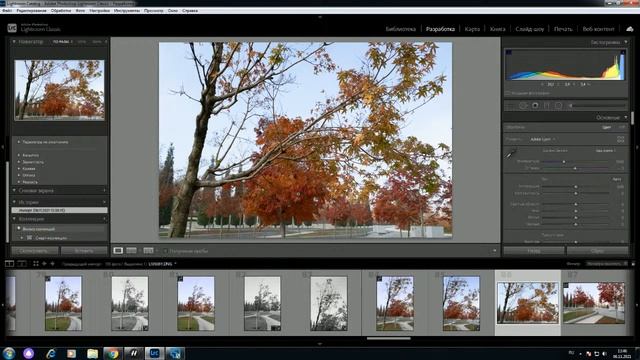This screenshot has width=640, height=360.
Task: Open the Слайд шоу module
Action: [x=529, y=29]
